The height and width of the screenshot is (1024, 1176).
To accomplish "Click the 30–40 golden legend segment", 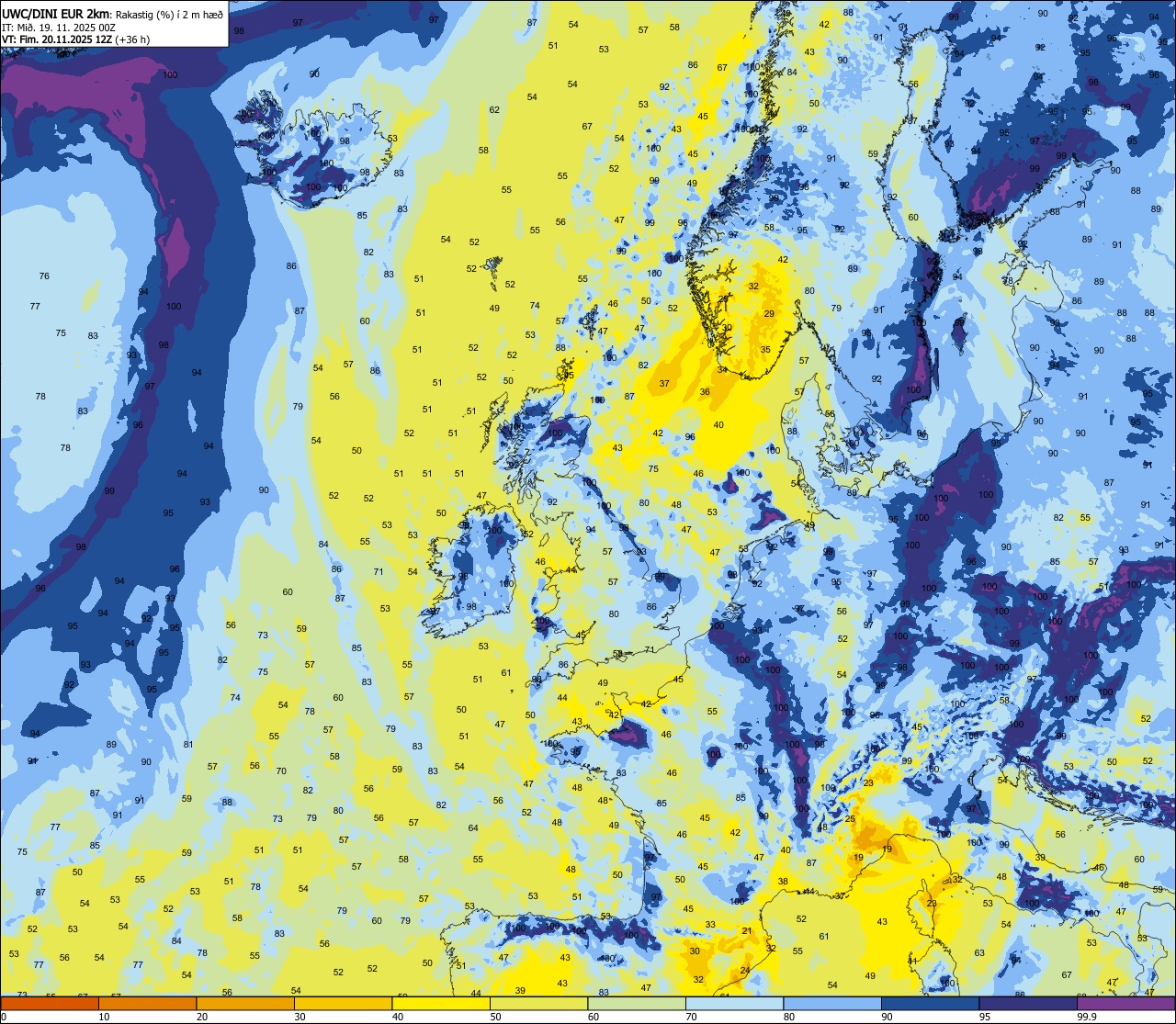I will [x=344, y=1003].
